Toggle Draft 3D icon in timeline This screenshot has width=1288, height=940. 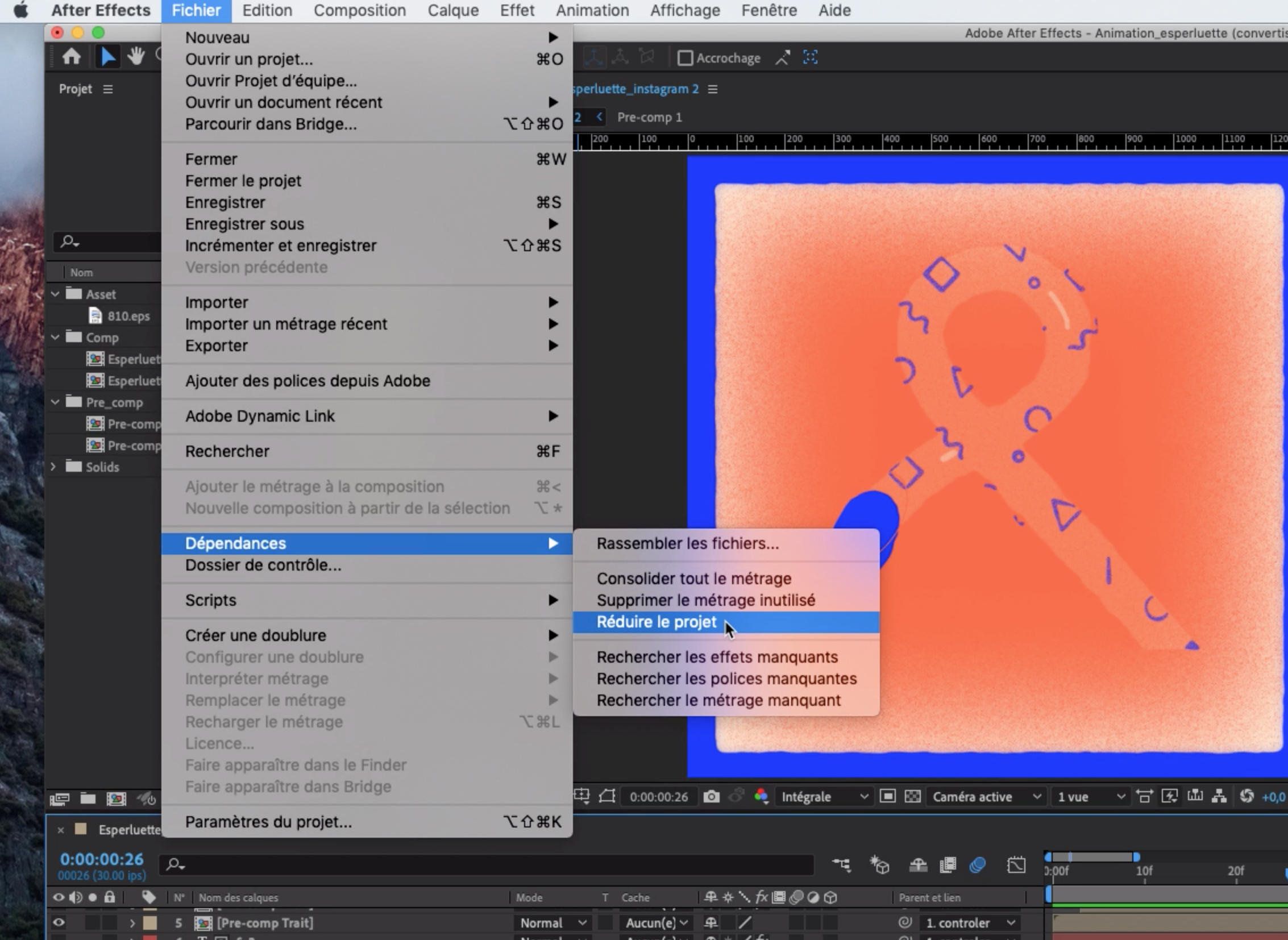point(879,865)
